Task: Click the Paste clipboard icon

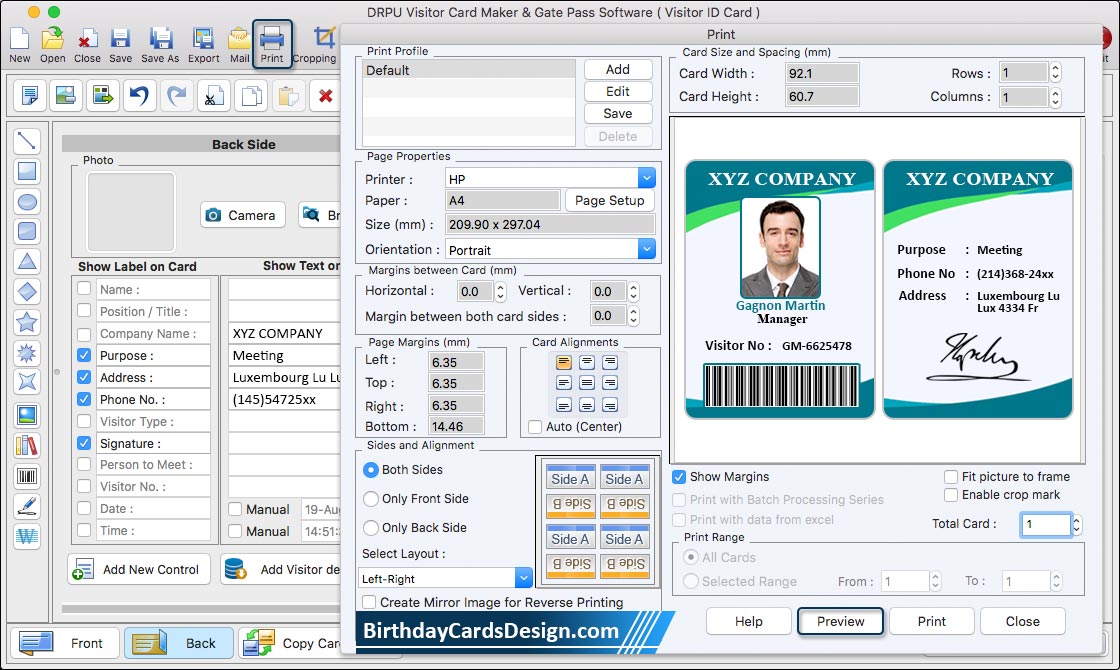Action: tap(288, 95)
